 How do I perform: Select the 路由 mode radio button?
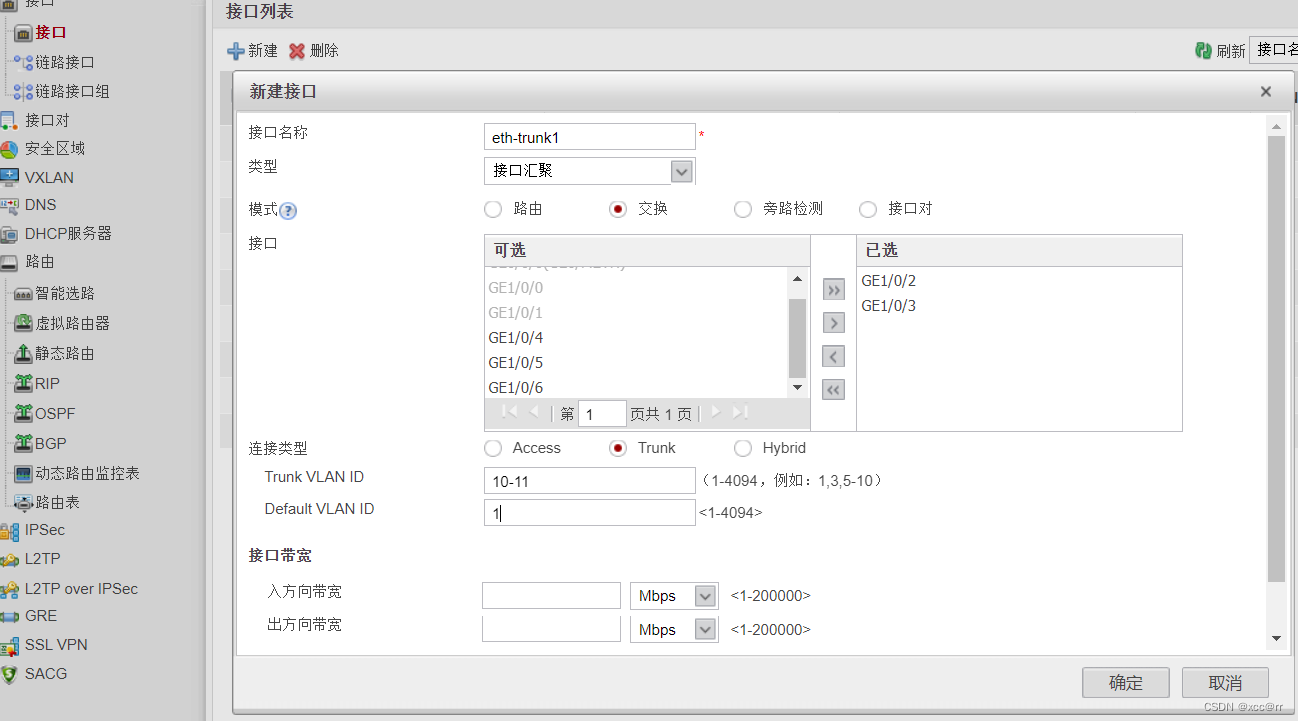coord(492,209)
